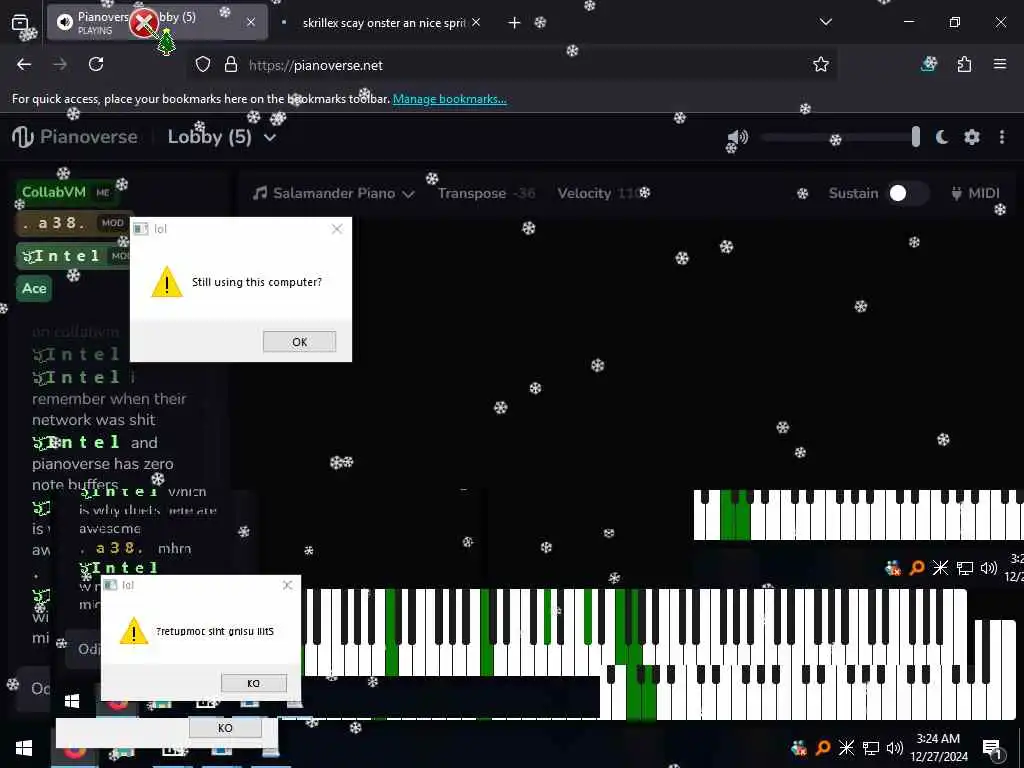Viewport: 1024px width, 768px height.
Task: Adjust the Pianoverse volume slider
Action: (841, 137)
